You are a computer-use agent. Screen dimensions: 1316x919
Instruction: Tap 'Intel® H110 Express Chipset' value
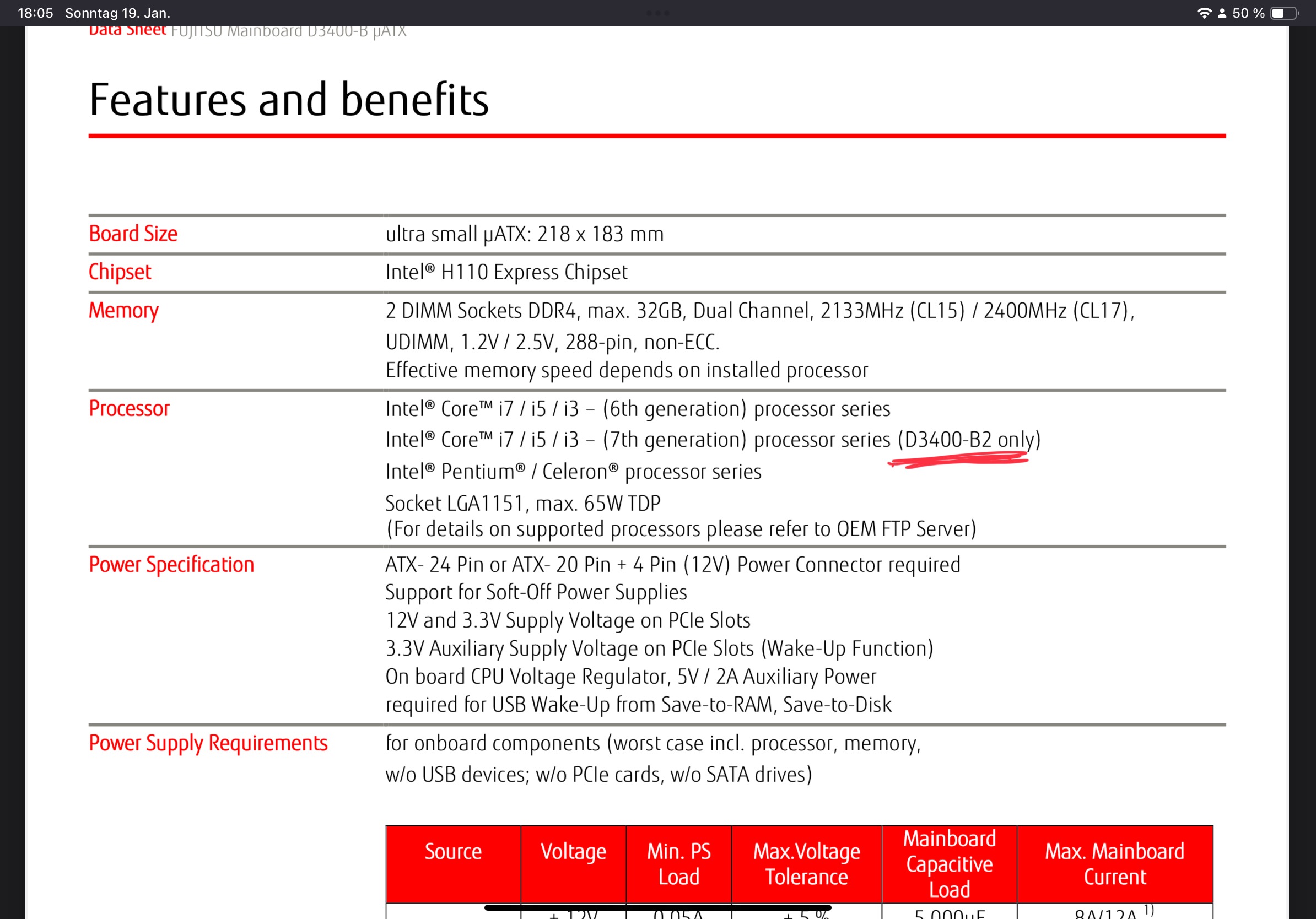506,272
